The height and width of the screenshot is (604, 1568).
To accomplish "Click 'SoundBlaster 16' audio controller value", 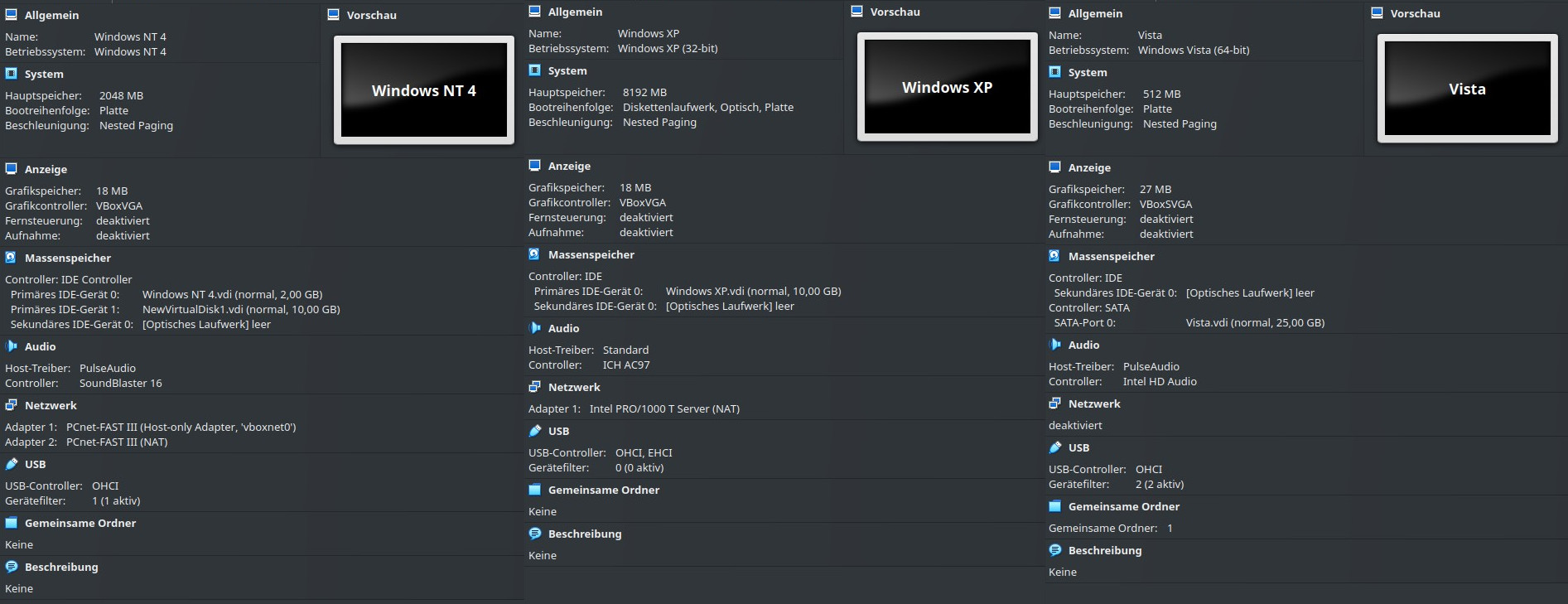I will click(121, 383).
